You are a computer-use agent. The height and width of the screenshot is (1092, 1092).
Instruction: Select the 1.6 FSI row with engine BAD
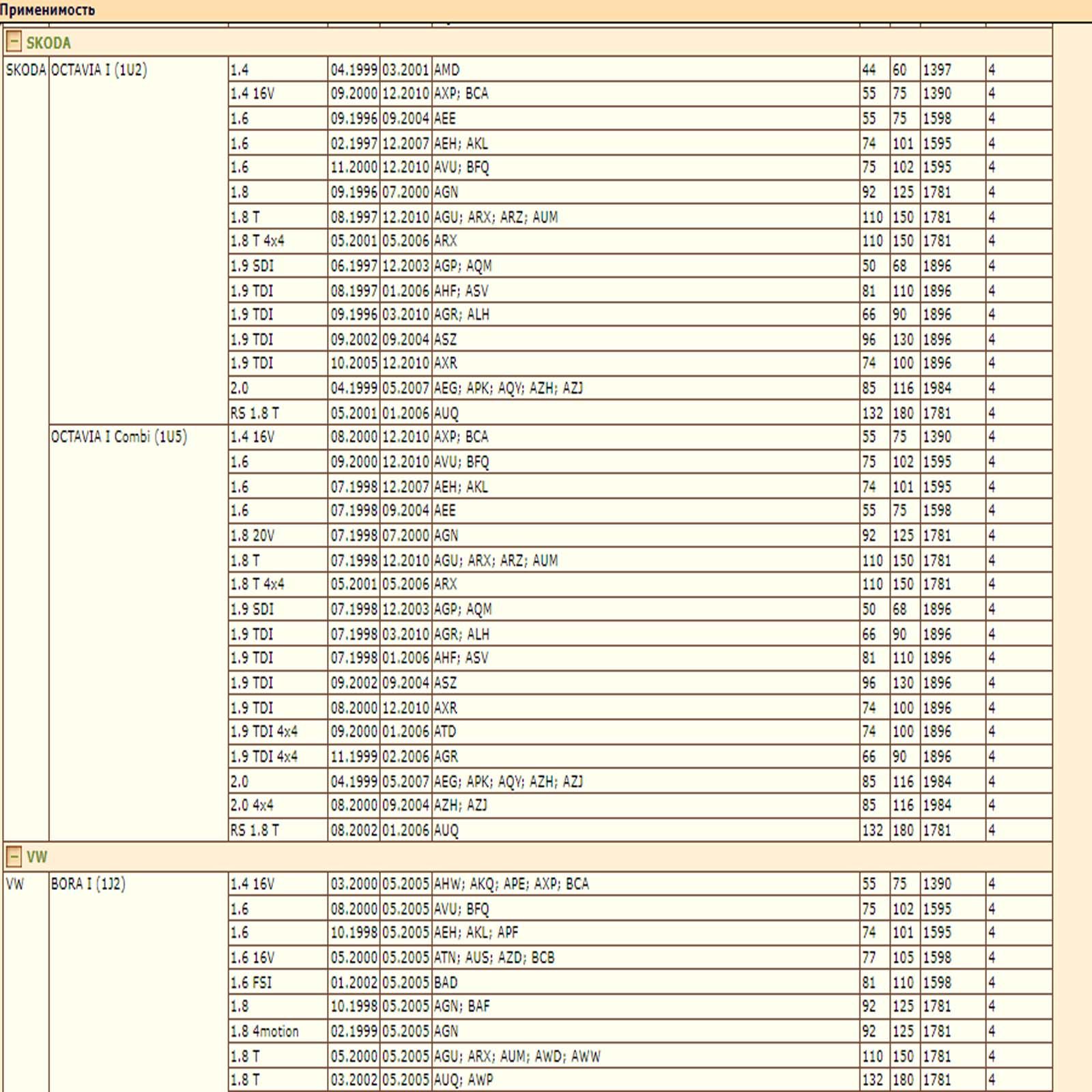pyautogui.click(x=640, y=983)
